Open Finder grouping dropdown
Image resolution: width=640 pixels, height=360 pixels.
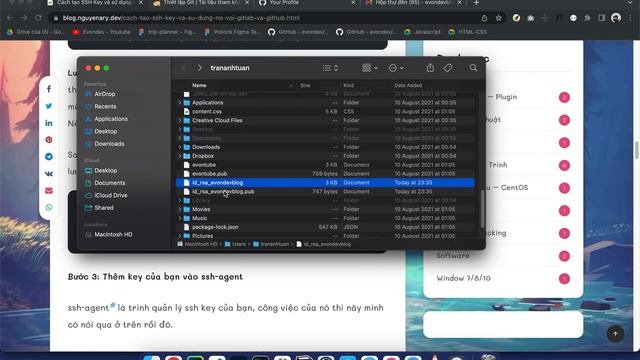pos(370,68)
